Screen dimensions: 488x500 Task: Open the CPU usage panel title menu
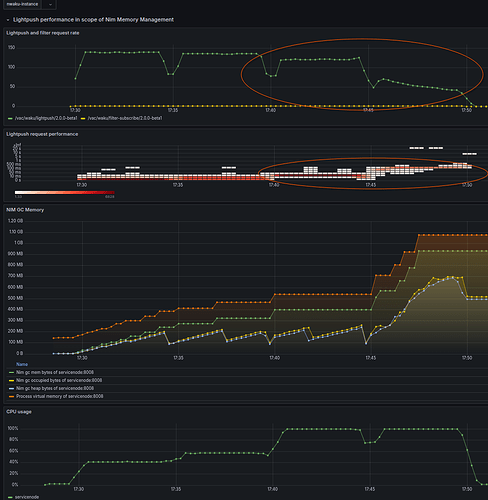click(19, 412)
